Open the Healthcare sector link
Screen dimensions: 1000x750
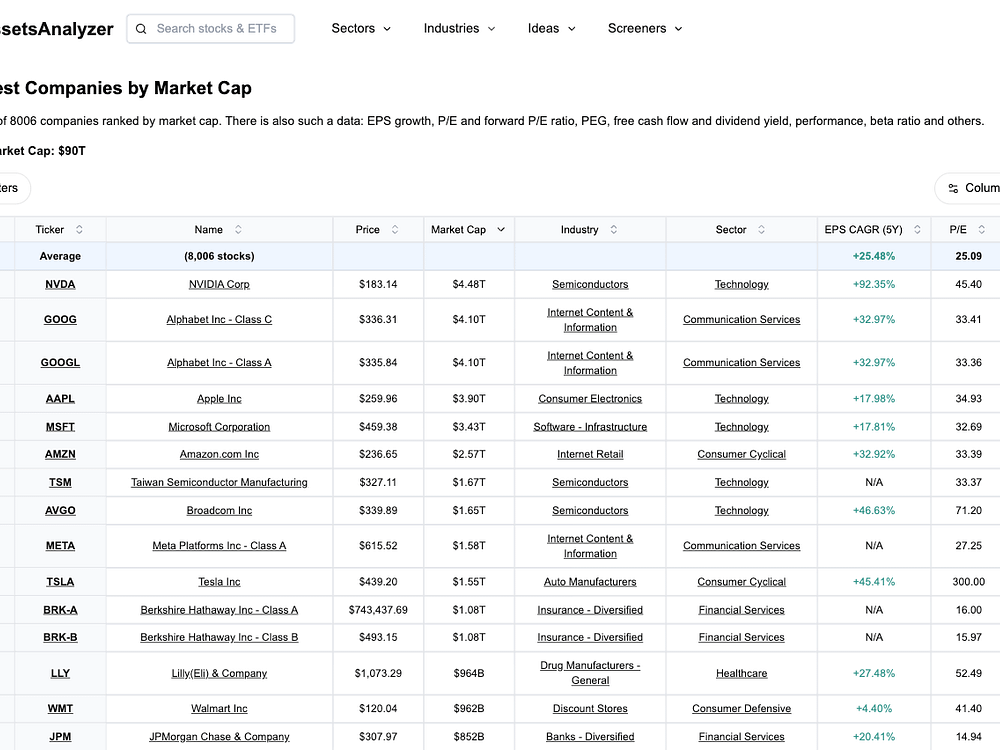coord(741,673)
